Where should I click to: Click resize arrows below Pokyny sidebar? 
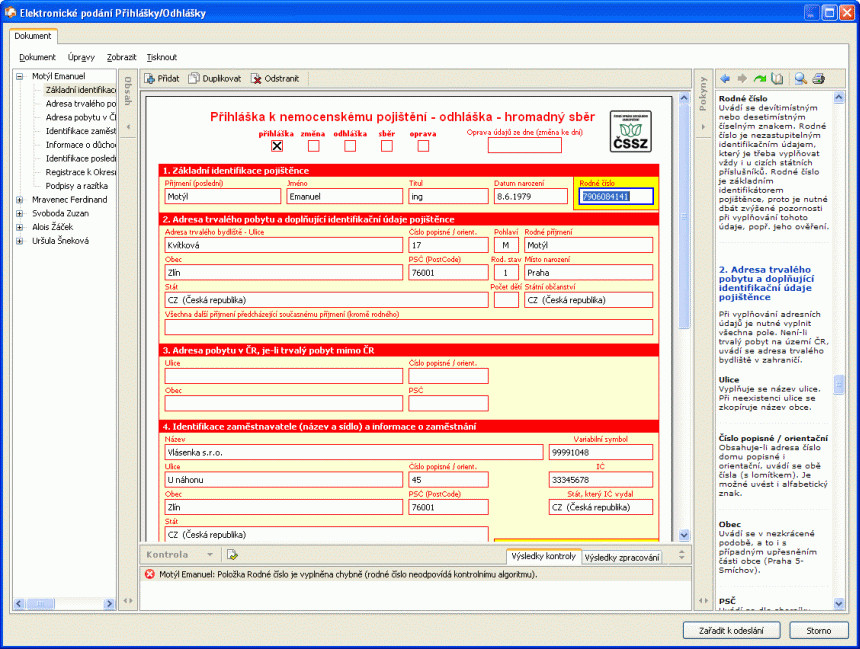point(703,601)
